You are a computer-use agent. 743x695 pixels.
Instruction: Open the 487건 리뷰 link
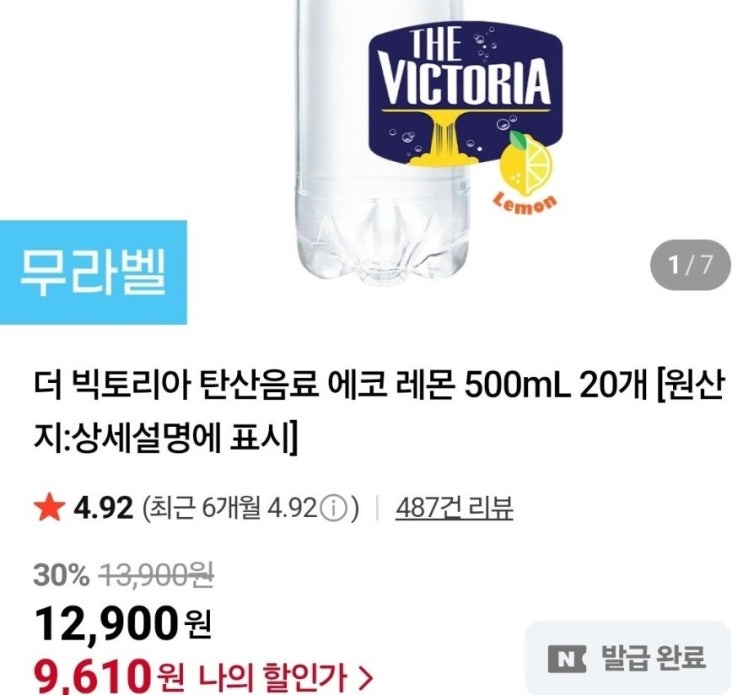[454, 509]
